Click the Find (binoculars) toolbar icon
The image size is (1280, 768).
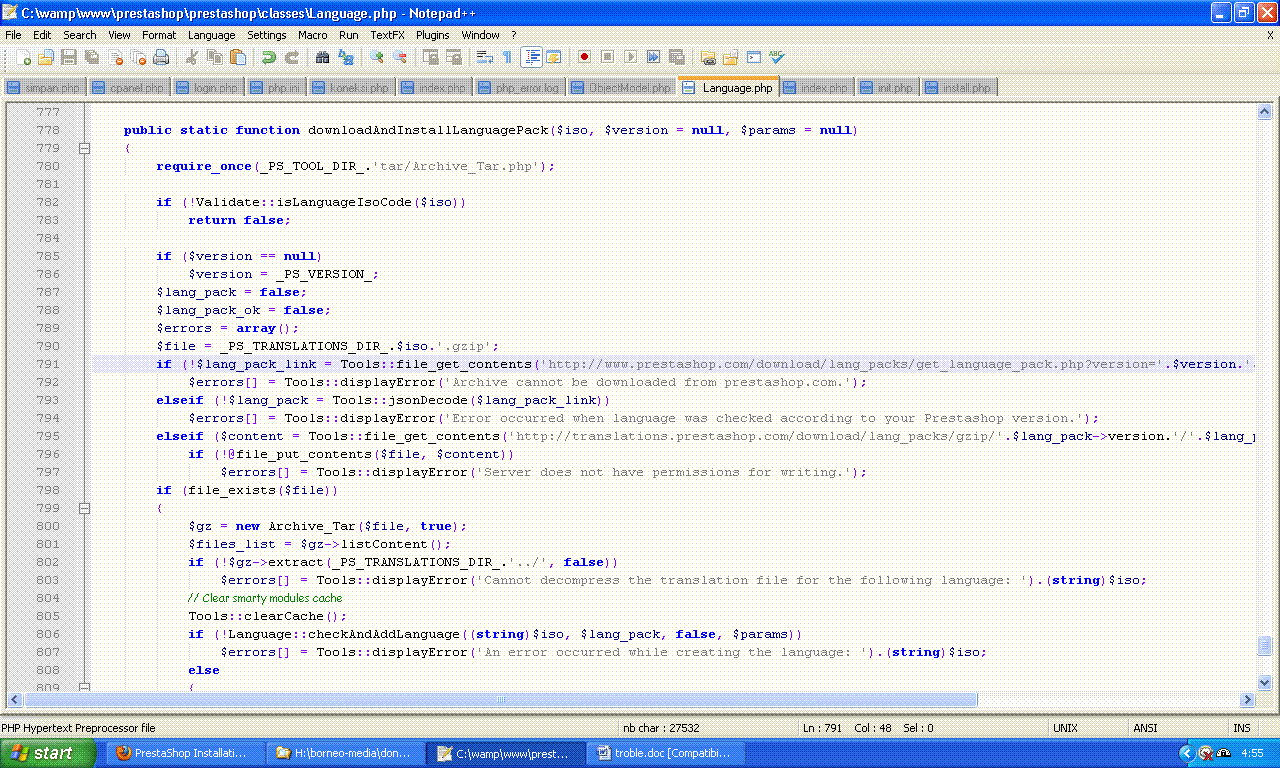point(322,58)
